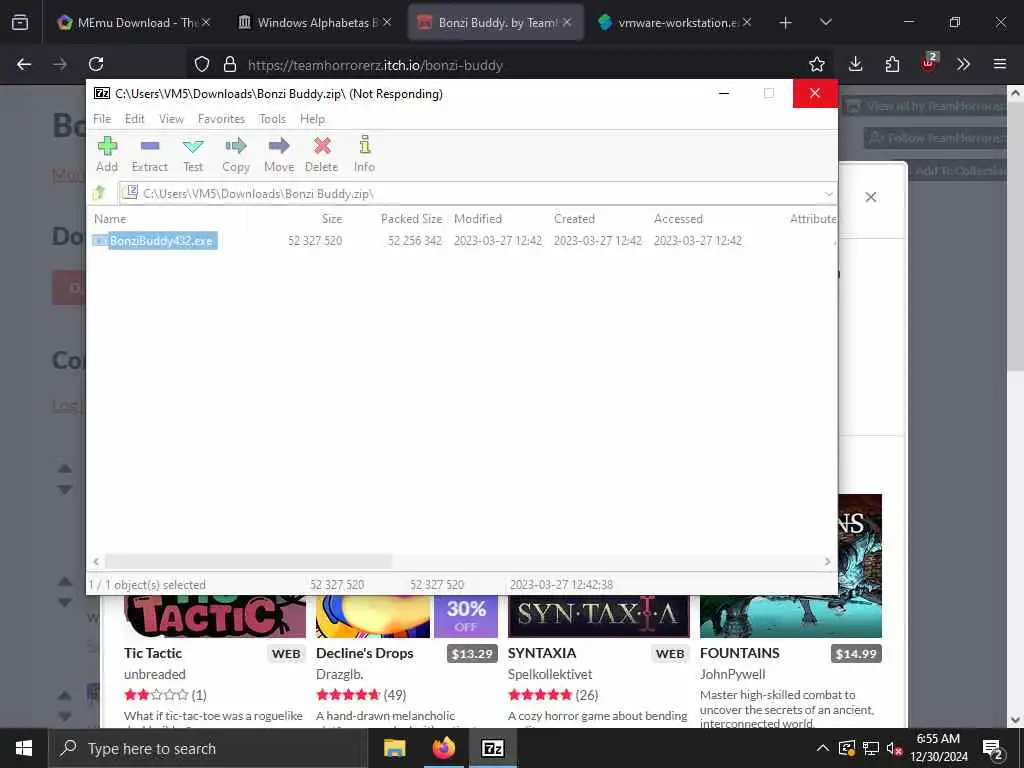Sort by the Packed Size column

tap(411, 219)
